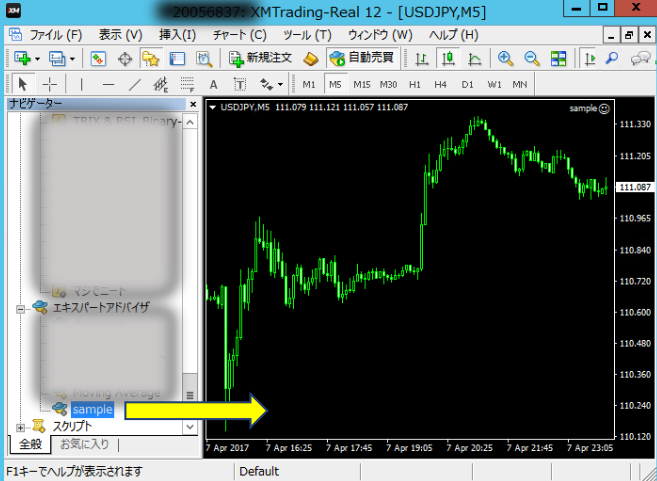657x481 pixels.
Task: Select the text A tool
Action: (213, 85)
